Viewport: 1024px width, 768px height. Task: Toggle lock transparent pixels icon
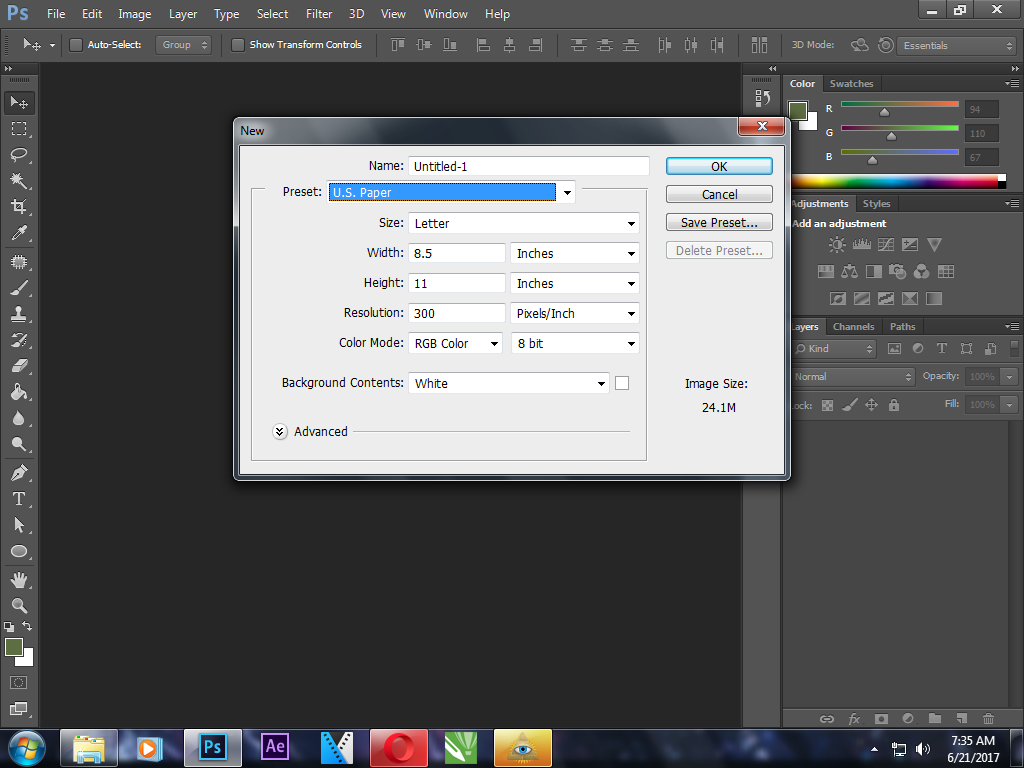point(827,406)
